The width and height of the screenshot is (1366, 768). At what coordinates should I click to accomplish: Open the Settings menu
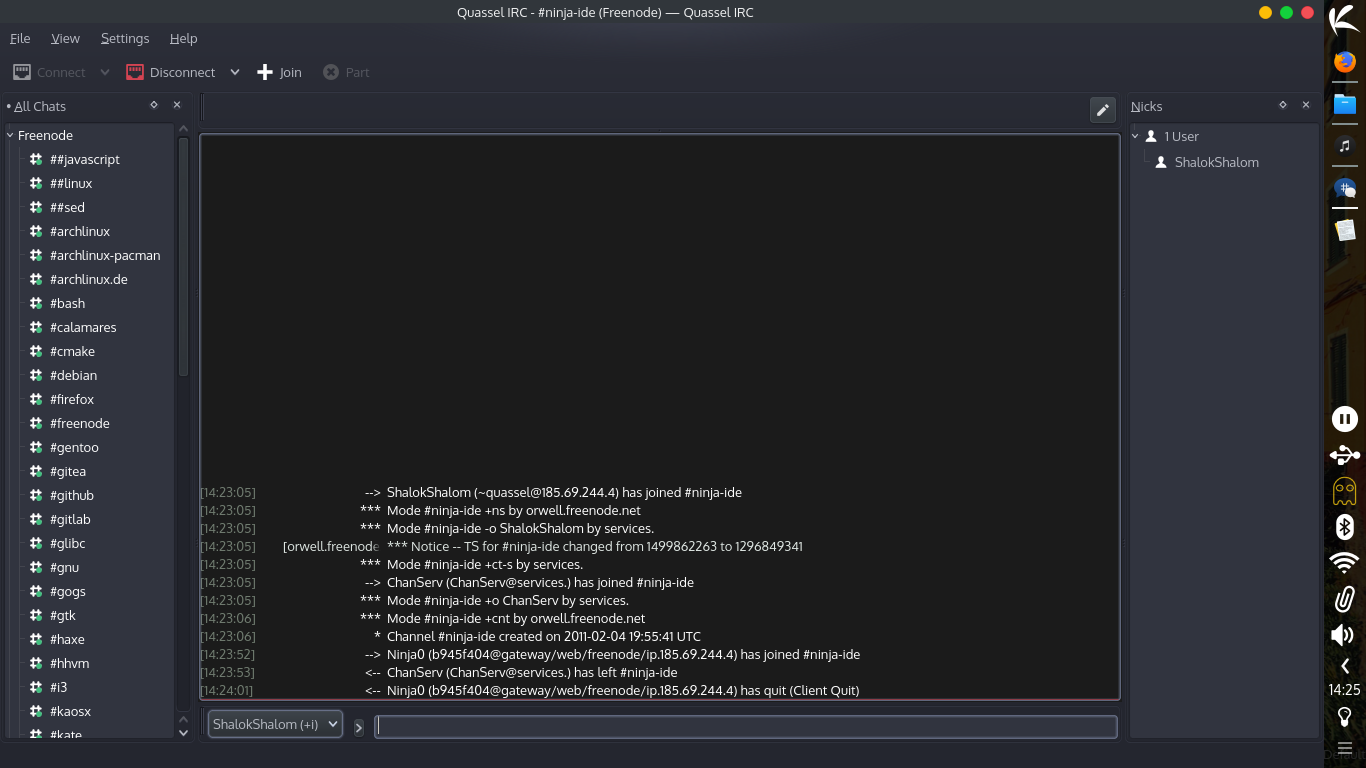[x=125, y=38]
